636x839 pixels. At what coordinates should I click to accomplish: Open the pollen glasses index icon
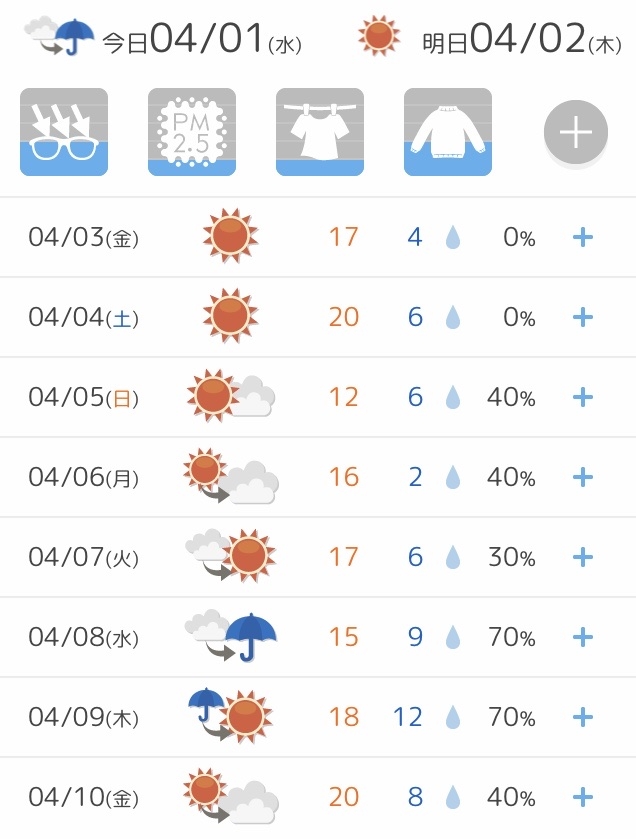pos(64,132)
